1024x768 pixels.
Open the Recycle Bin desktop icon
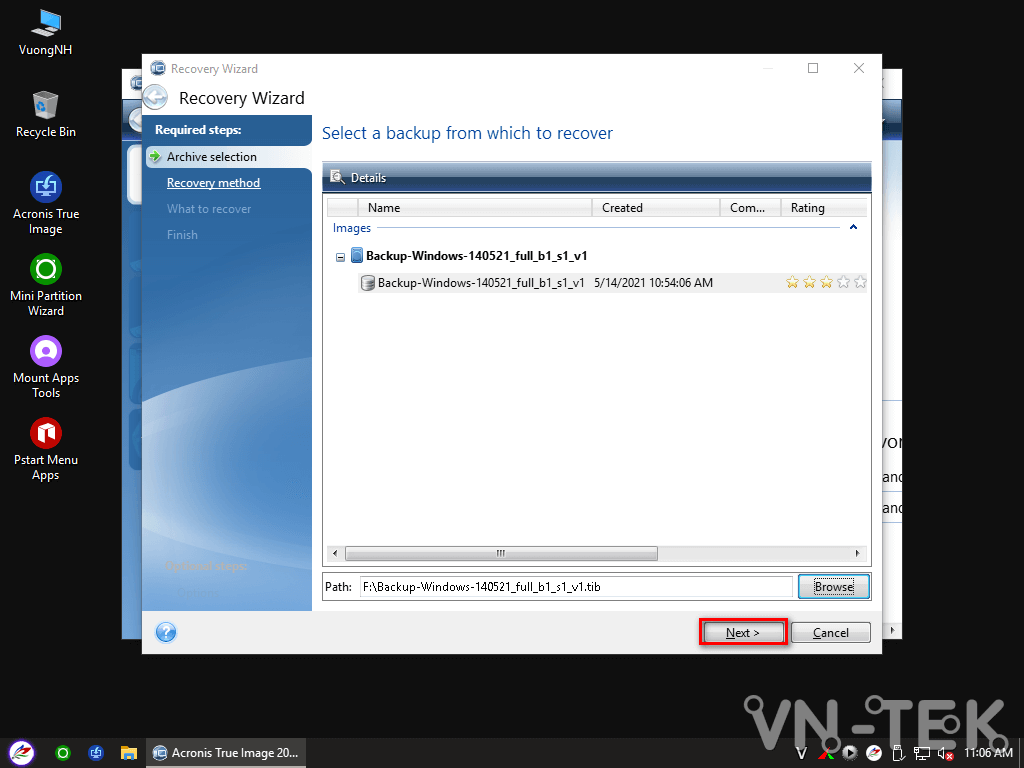45,114
